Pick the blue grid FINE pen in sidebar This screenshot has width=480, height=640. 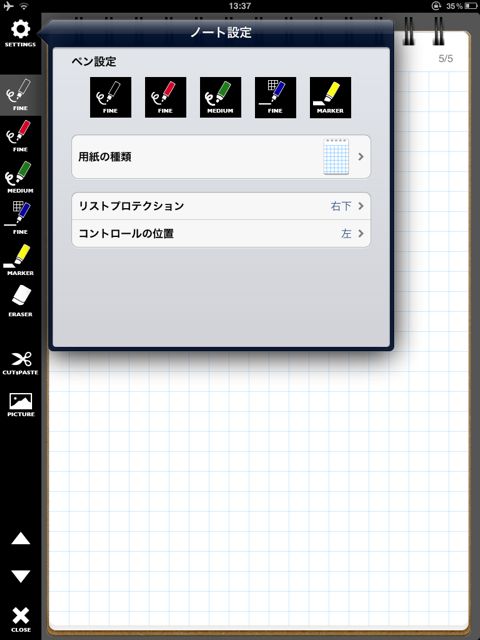[x=20, y=218]
